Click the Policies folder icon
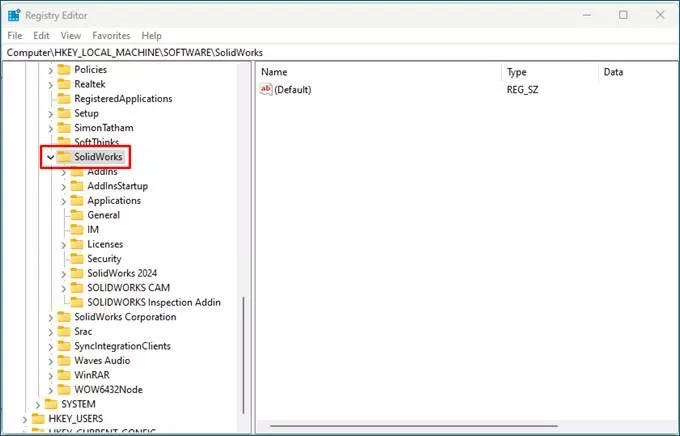This screenshot has width=680, height=436. (64, 69)
